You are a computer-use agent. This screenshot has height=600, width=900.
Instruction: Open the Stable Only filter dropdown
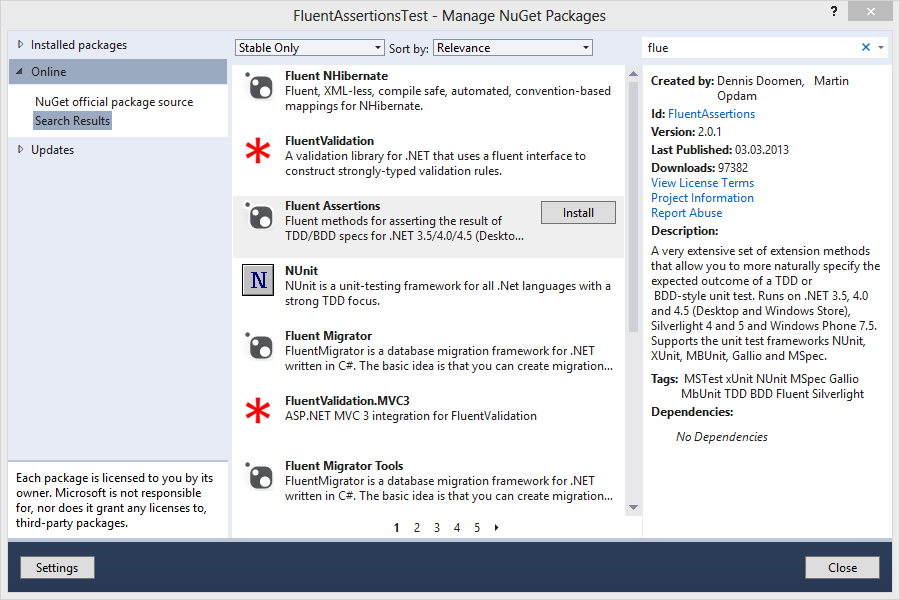pyautogui.click(x=310, y=48)
